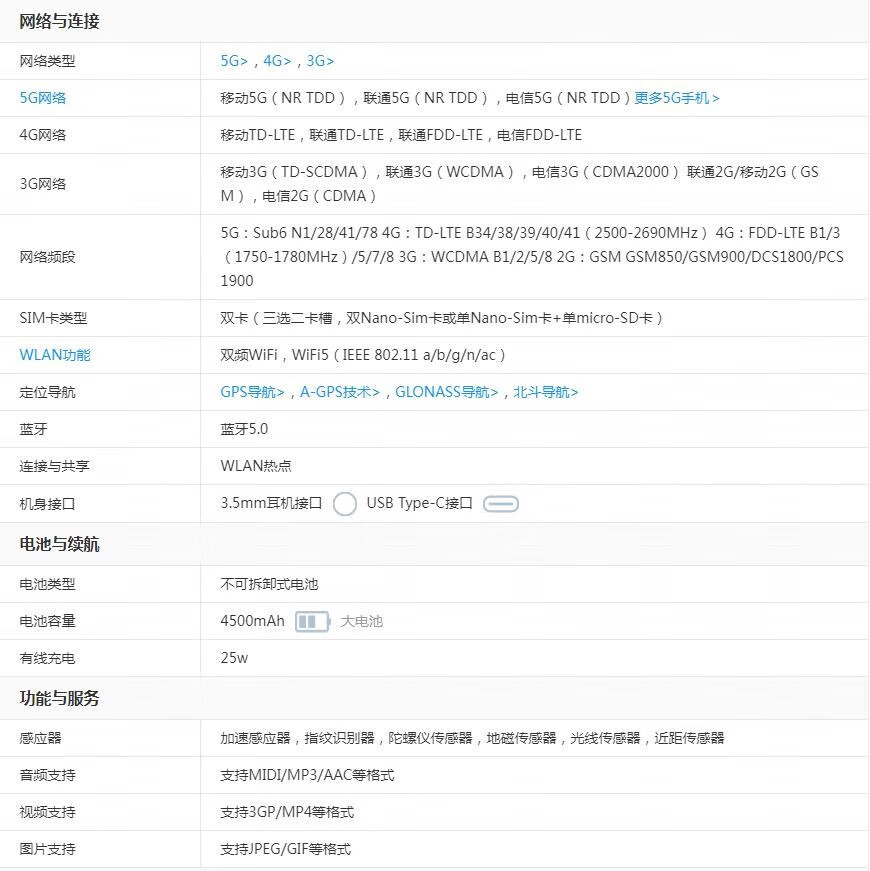Click the 网络与连接 section header
Screen dimensions: 870x871
click(x=60, y=21)
